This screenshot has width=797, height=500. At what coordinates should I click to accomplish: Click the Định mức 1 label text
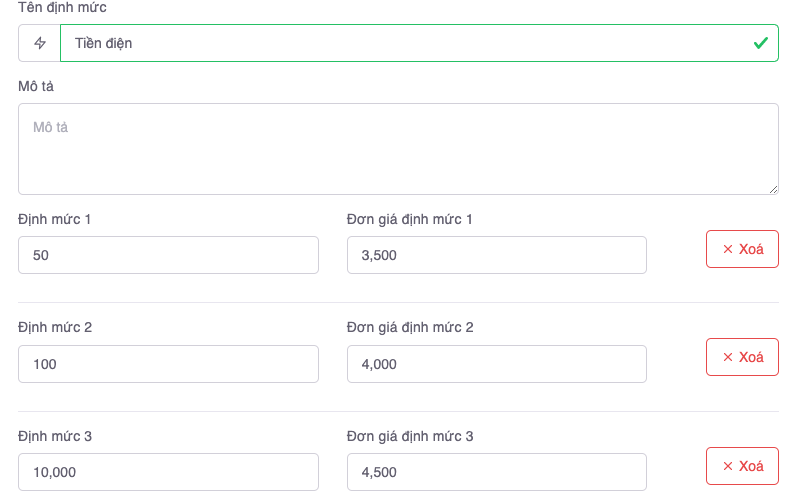click(x=55, y=219)
